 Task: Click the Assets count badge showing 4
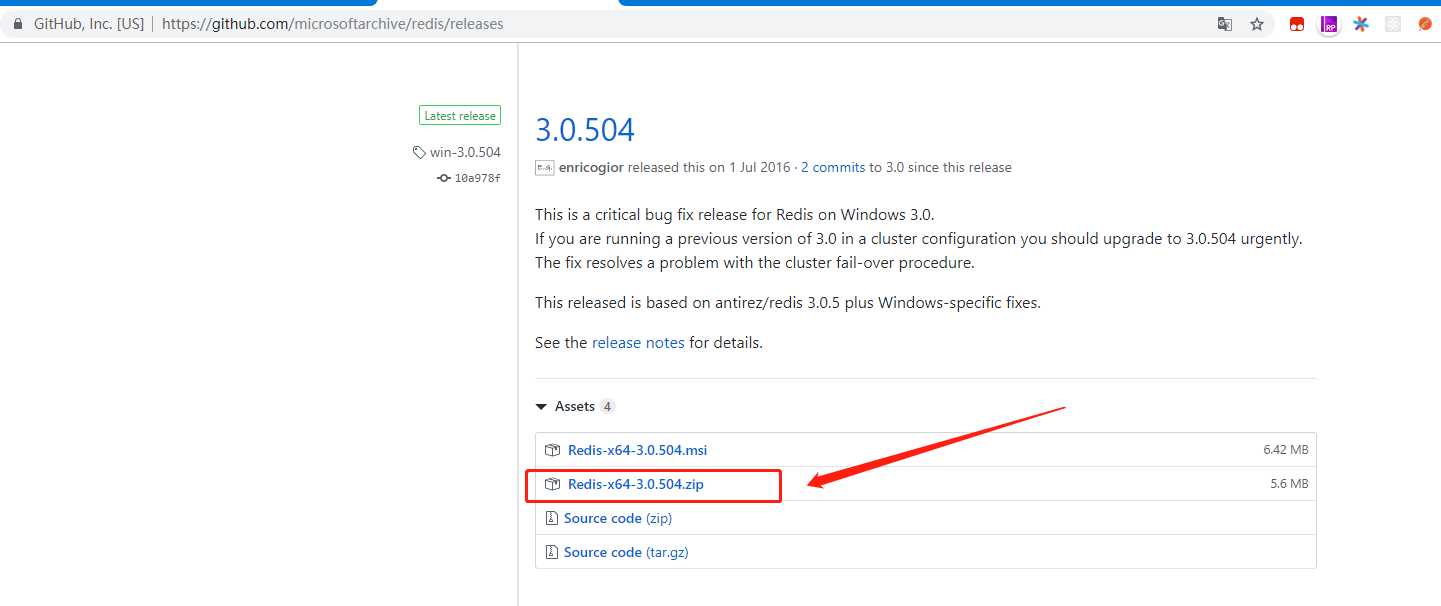[607, 407]
